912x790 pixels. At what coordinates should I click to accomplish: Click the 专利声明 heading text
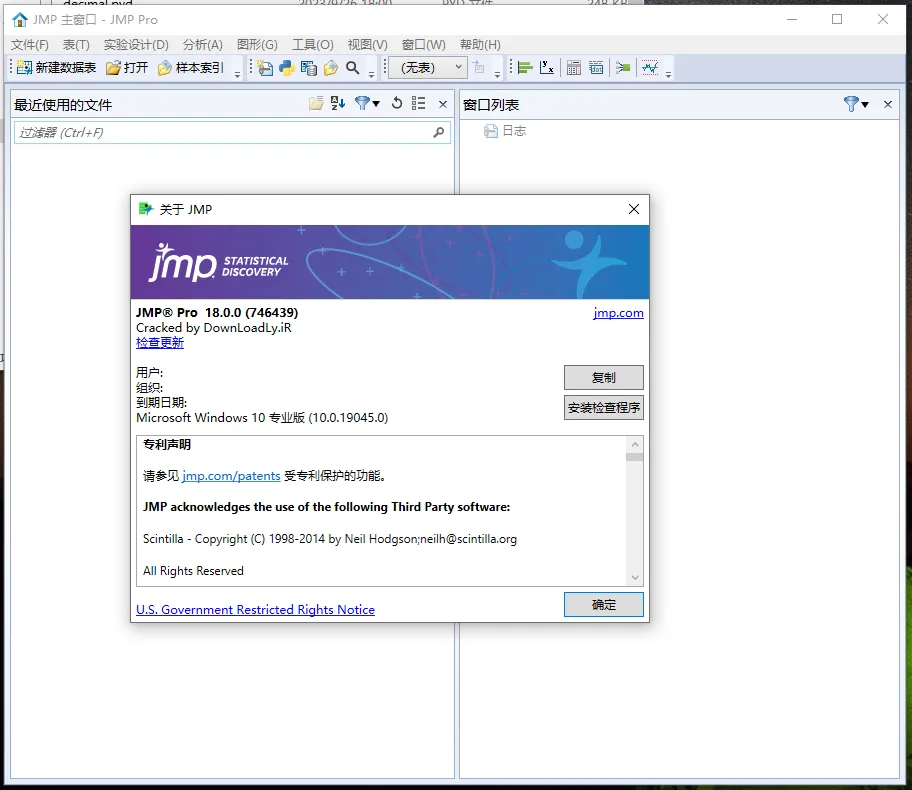pos(167,444)
